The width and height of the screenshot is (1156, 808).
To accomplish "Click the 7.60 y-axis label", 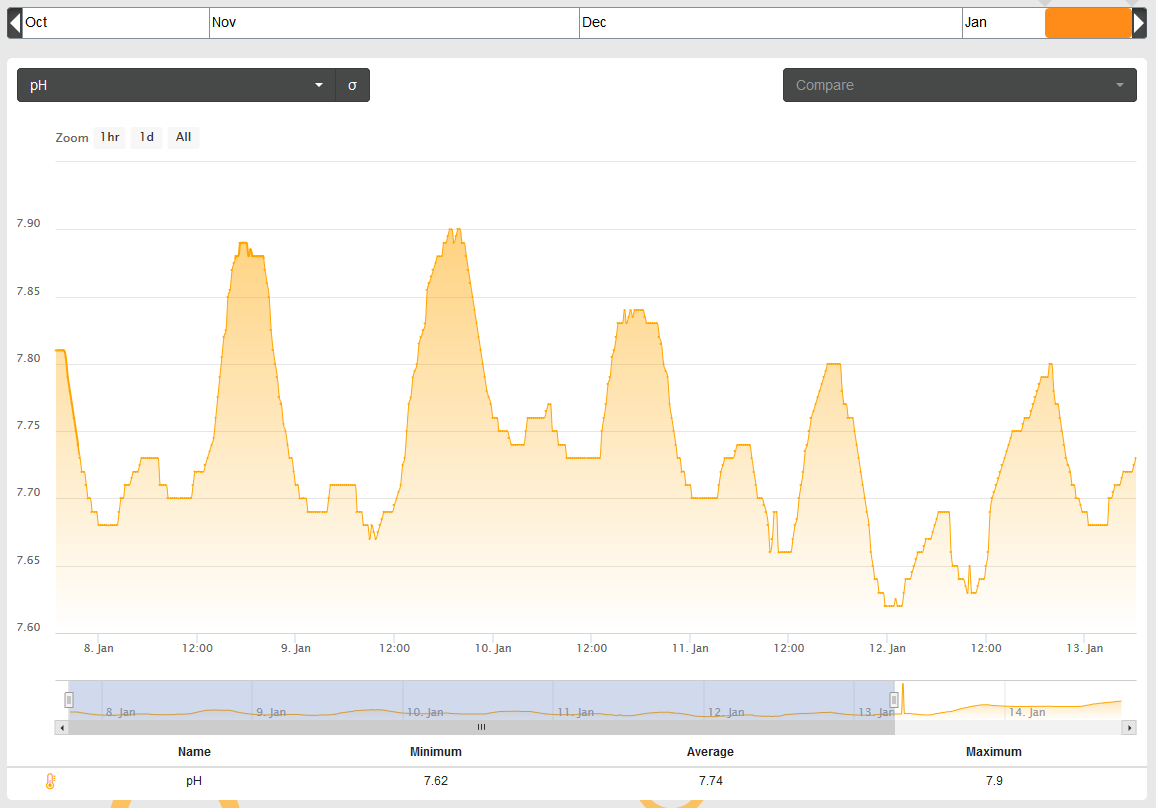I will click(29, 627).
